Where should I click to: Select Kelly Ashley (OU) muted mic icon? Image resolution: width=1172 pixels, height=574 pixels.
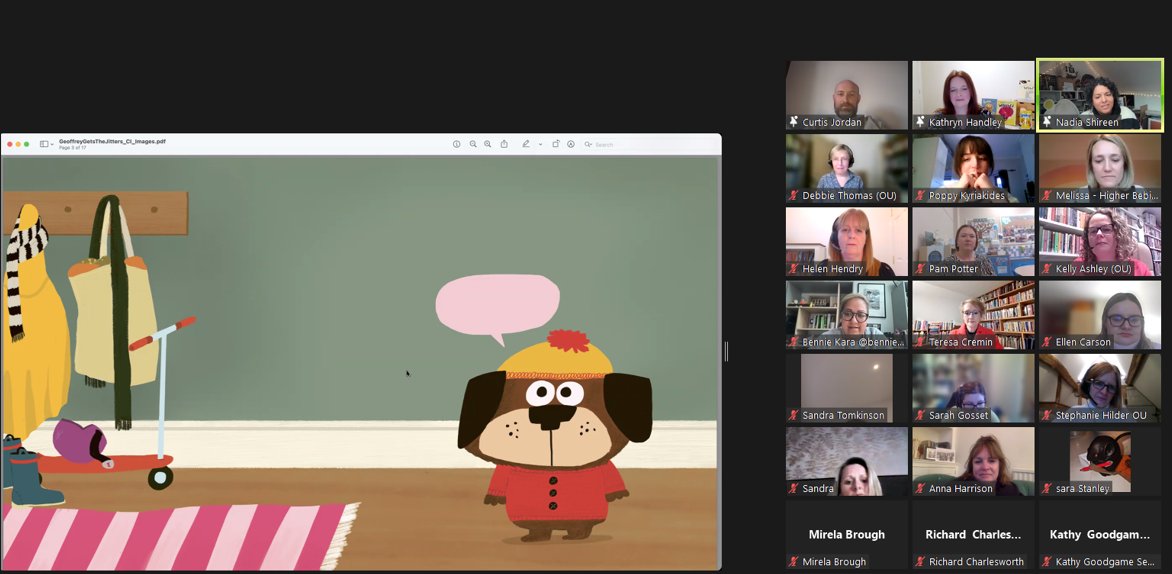point(1047,268)
